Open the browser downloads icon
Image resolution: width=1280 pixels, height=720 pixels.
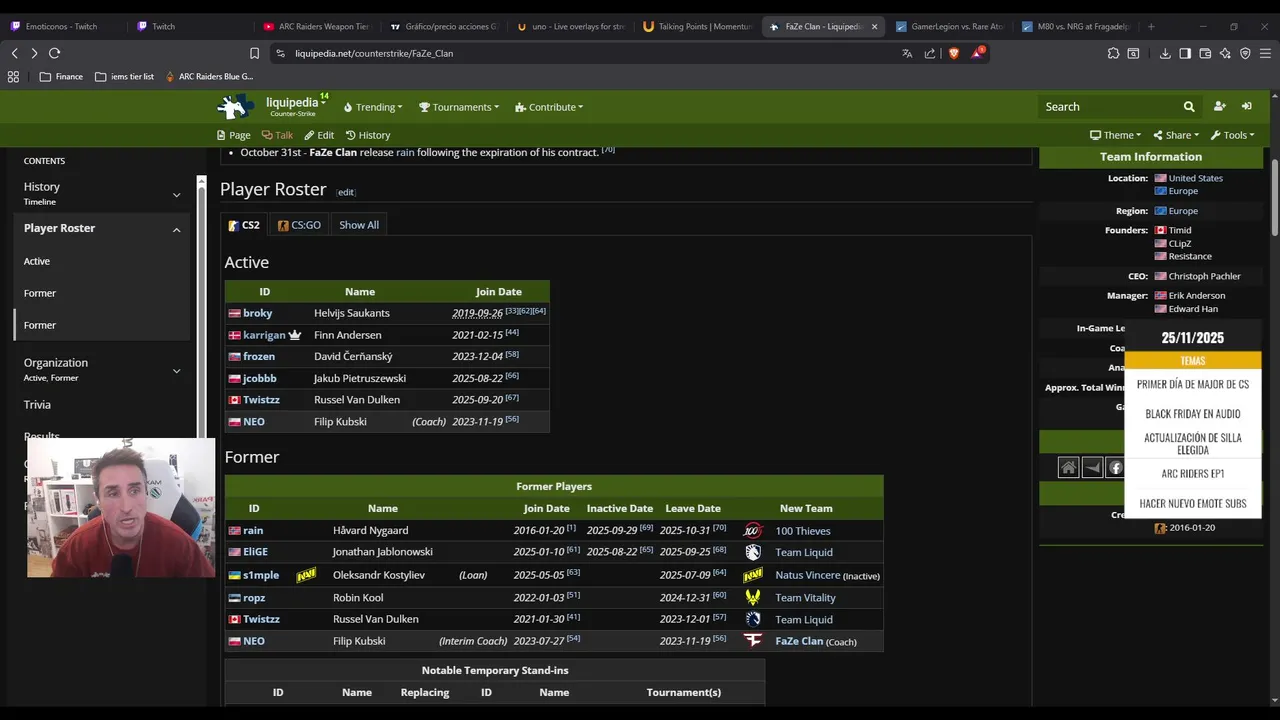(1165, 53)
